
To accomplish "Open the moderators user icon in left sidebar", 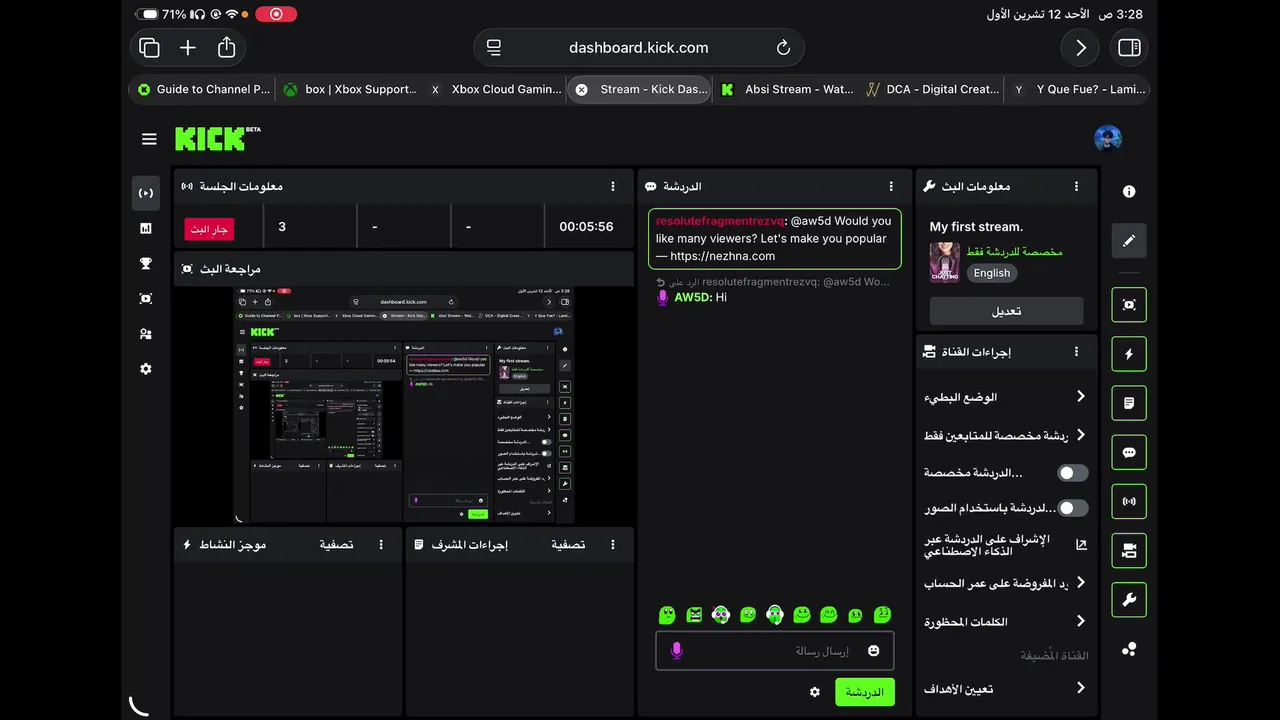I will pyautogui.click(x=146, y=334).
